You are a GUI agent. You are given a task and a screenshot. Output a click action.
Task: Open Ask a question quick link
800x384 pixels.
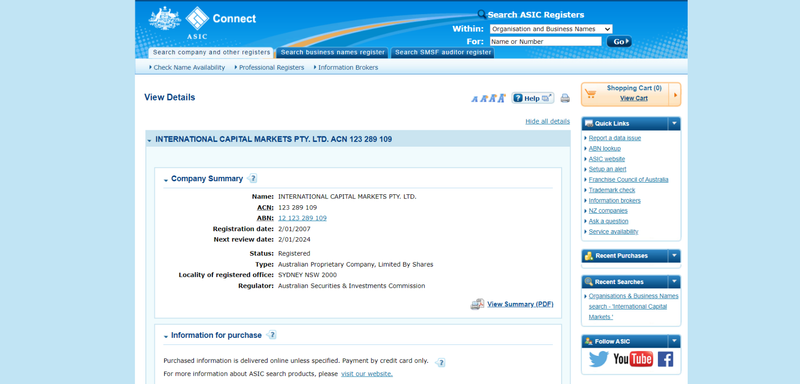click(608, 221)
